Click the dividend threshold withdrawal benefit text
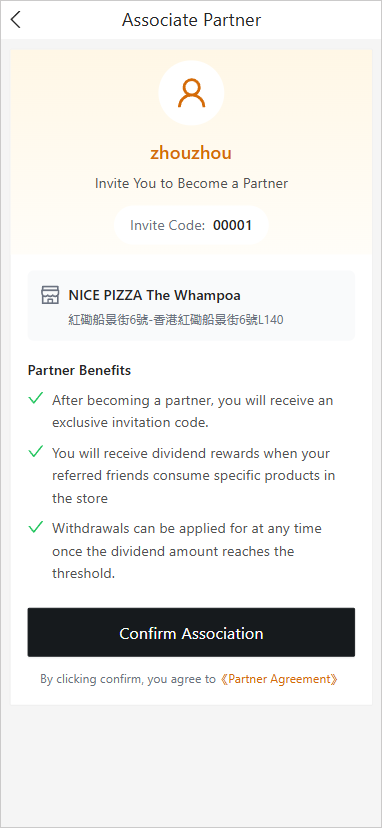Image resolution: width=382 pixels, height=828 pixels. pyautogui.click(x=187, y=551)
